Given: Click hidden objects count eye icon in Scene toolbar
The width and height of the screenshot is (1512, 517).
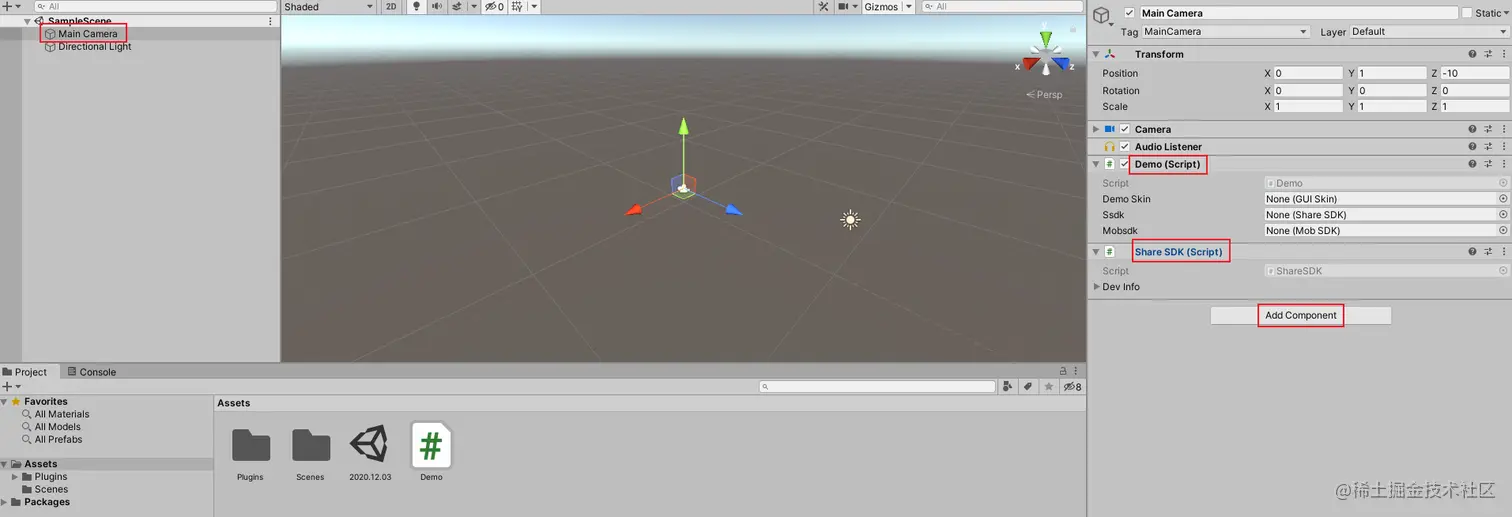Looking at the screenshot, I should [495, 7].
